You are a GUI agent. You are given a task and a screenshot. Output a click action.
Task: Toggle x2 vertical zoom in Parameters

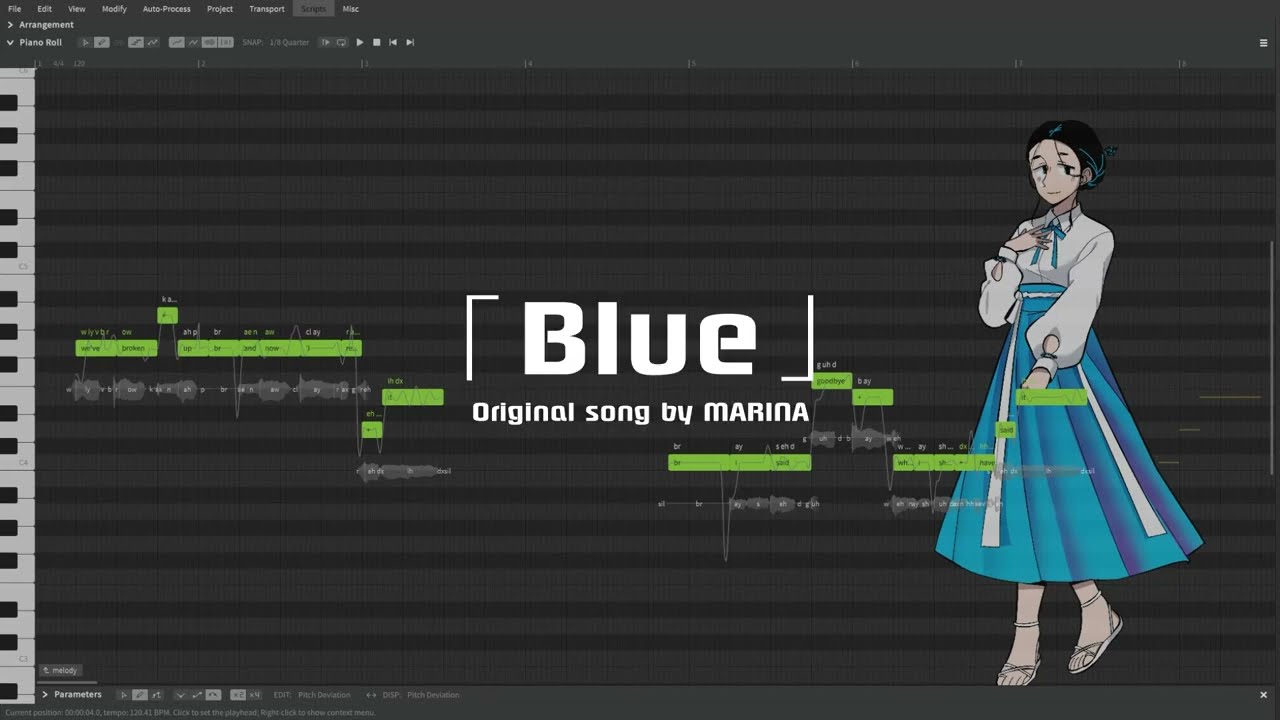click(x=238, y=694)
